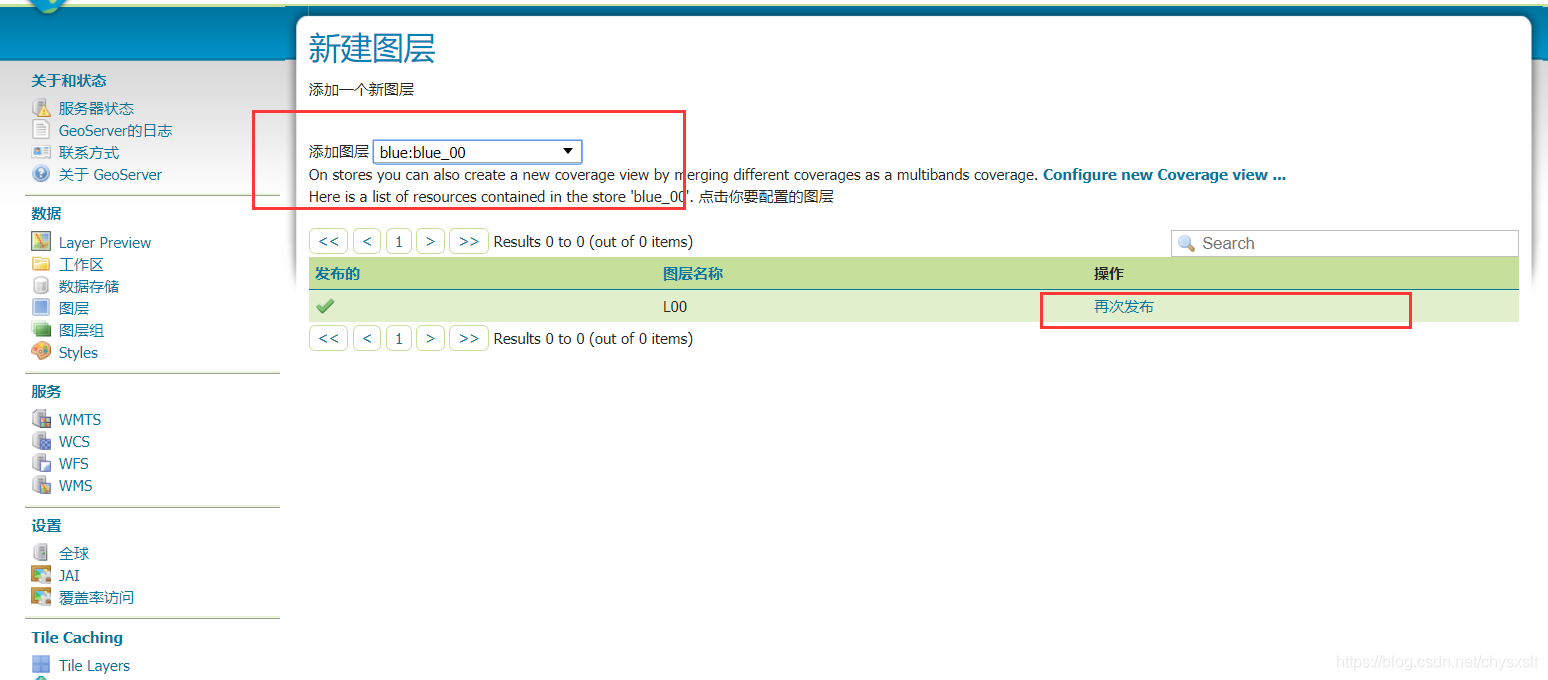The width and height of the screenshot is (1548, 680).
Task: Expand the blue:blue_00 layer dropdown
Action: pos(477,152)
